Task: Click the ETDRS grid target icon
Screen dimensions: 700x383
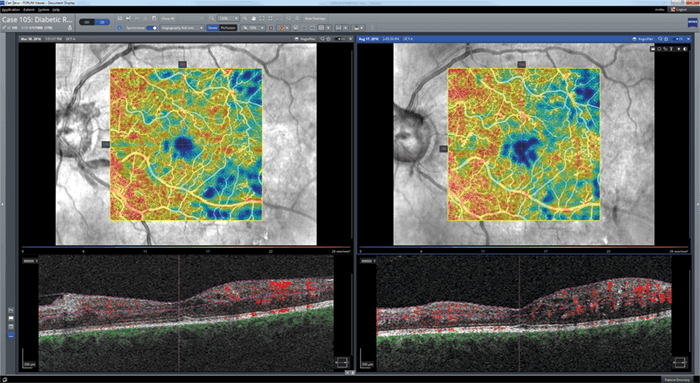Action: pos(282,28)
